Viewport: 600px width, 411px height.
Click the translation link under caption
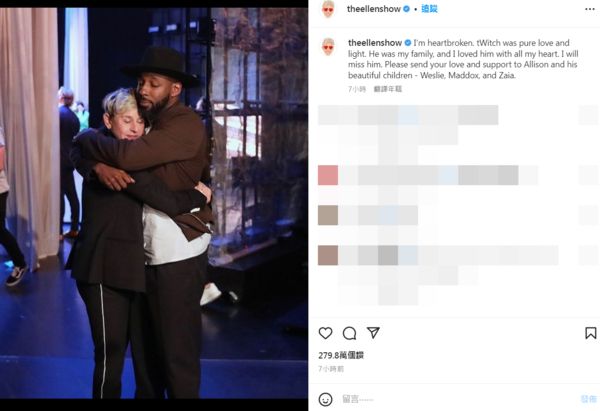388,89
